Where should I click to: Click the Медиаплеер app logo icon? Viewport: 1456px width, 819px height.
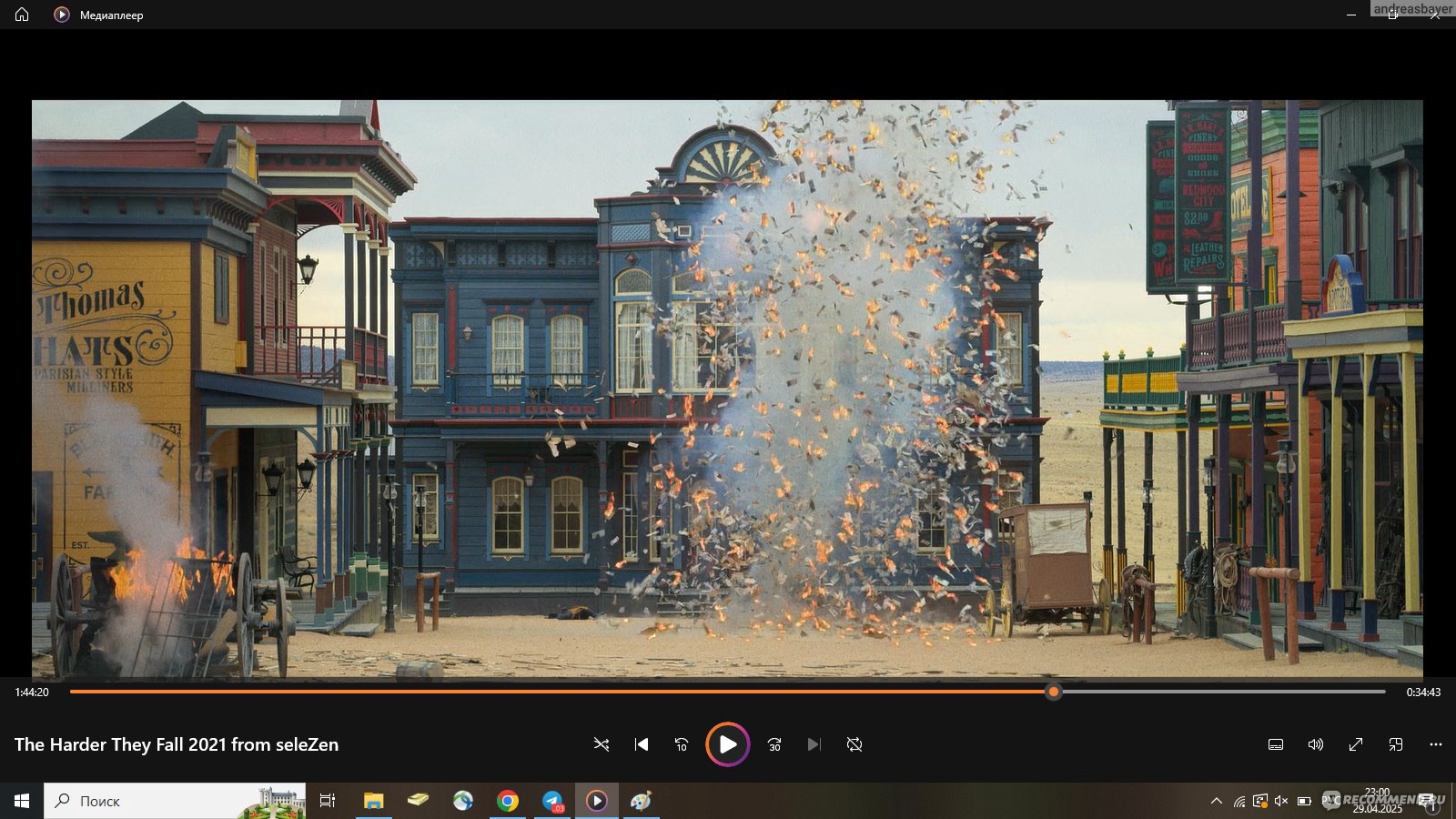[x=61, y=15]
